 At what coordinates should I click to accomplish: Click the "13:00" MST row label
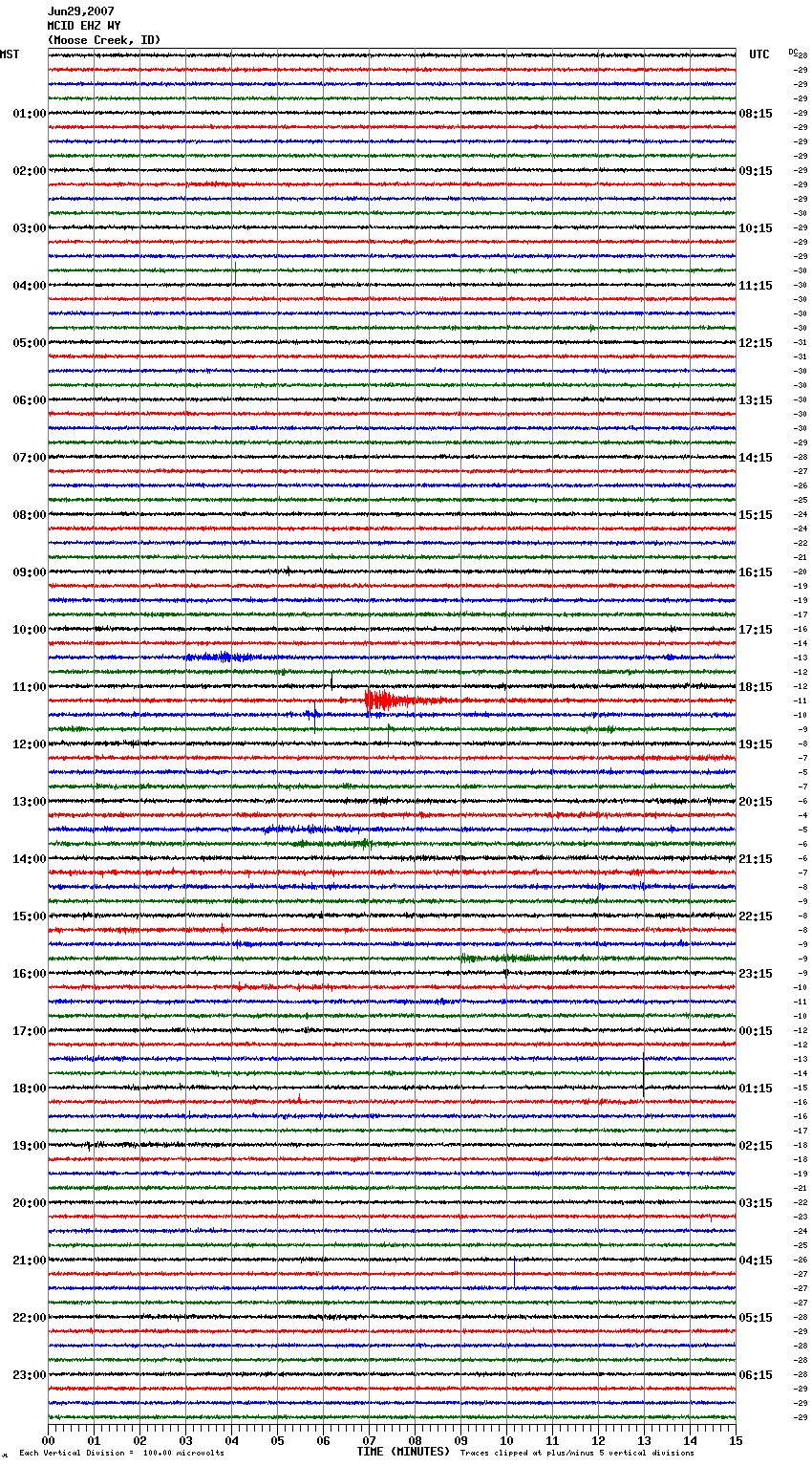pyautogui.click(x=30, y=802)
